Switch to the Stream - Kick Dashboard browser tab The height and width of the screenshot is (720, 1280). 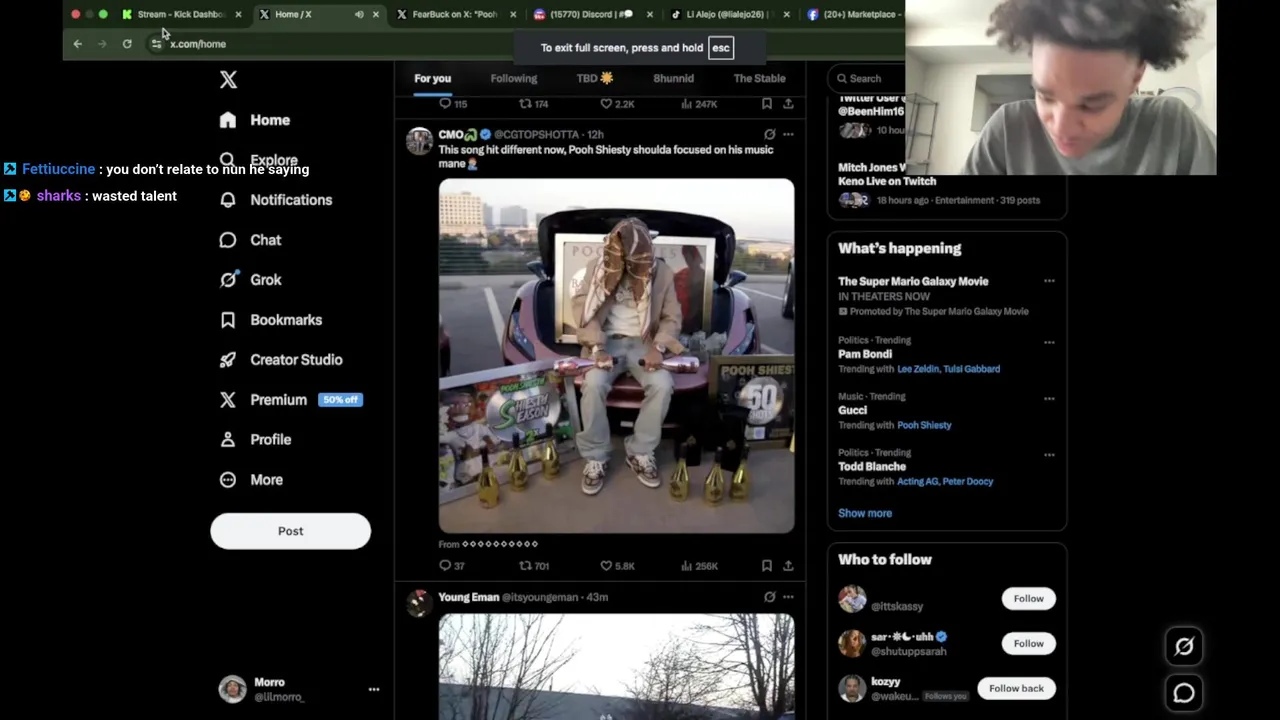pyautogui.click(x=181, y=14)
